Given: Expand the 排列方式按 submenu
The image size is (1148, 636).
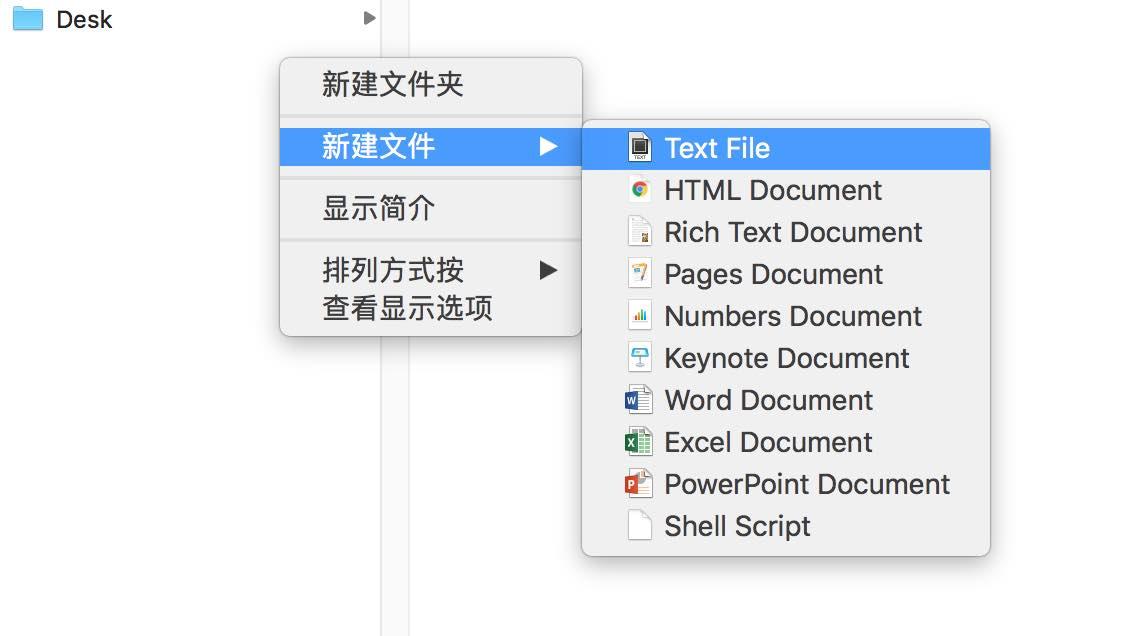Looking at the screenshot, I should tap(547, 270).
